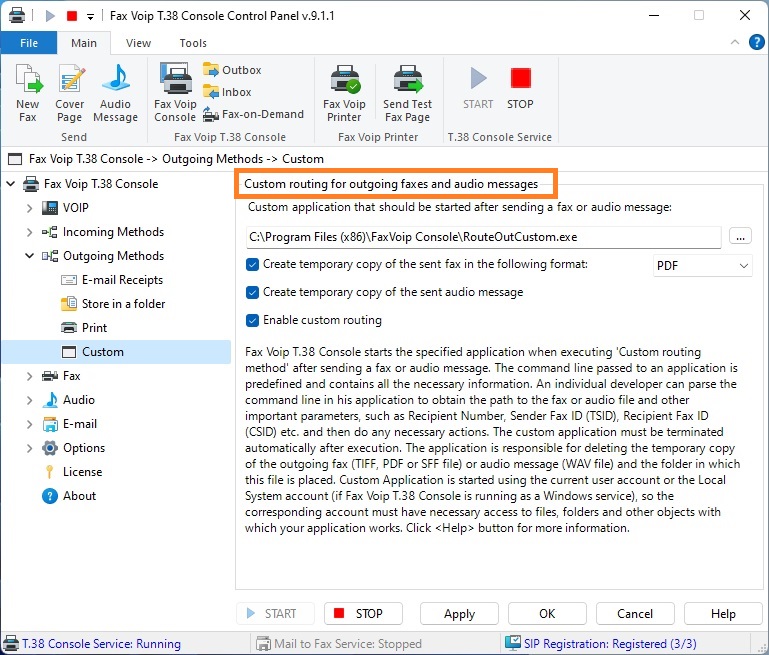Click Send Test Fax Page
The image size is (769, 655).
pos(408,93)
